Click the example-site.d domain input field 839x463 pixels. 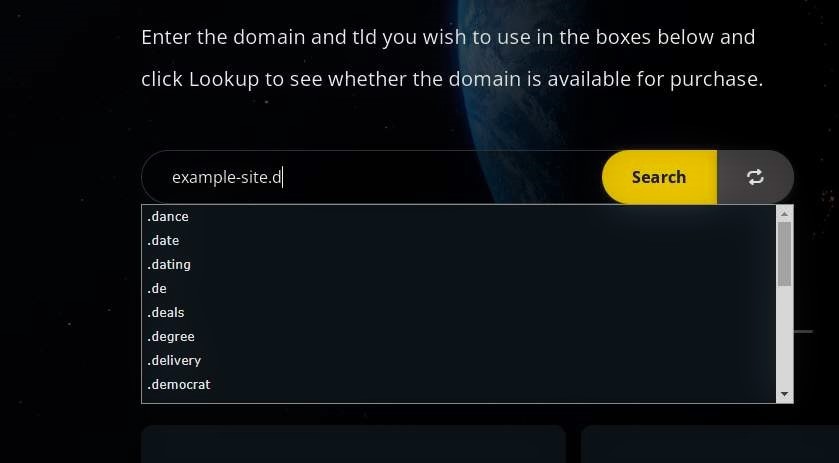(372, 177)
